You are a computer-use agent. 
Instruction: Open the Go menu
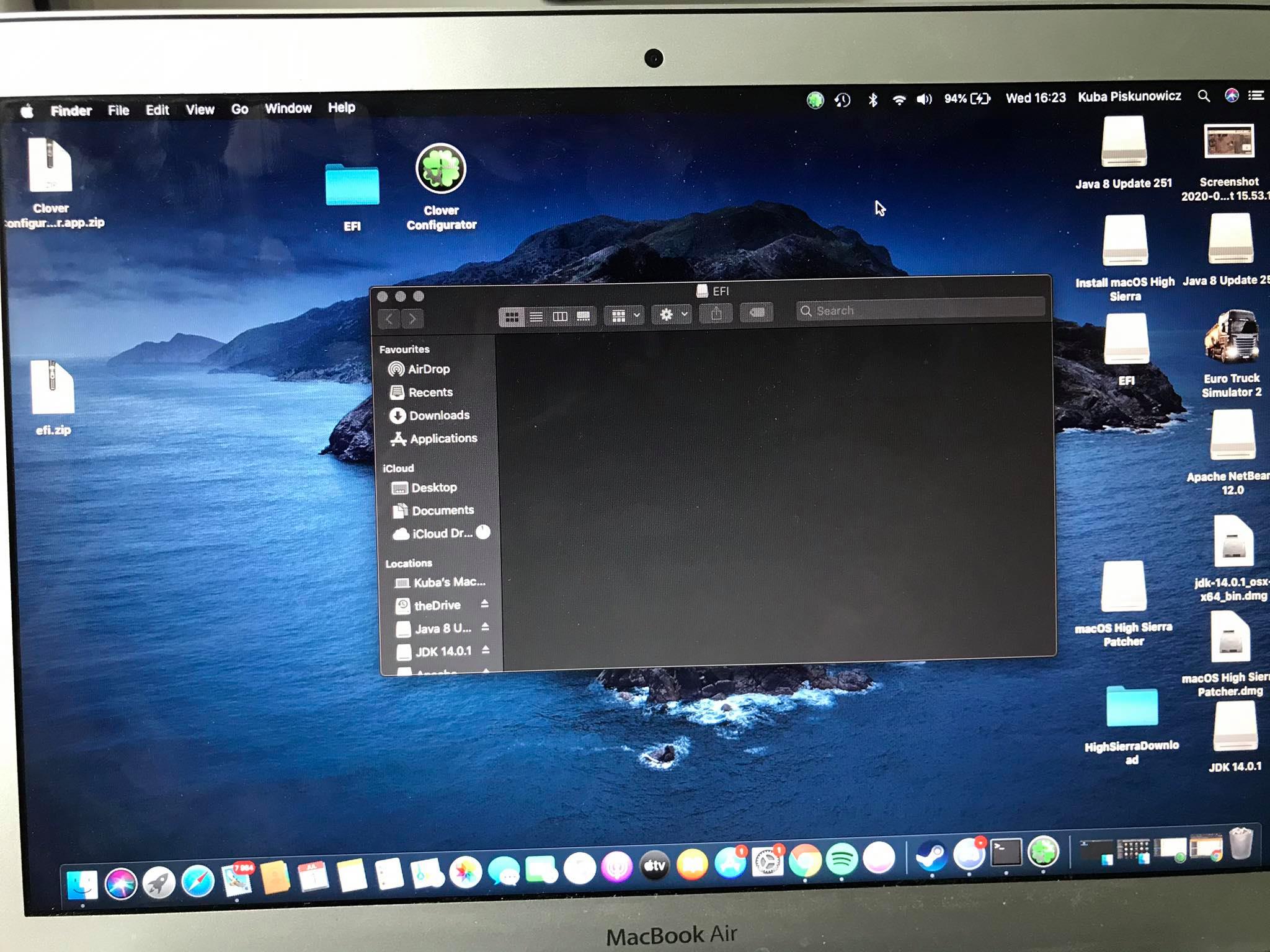[239, 109]
